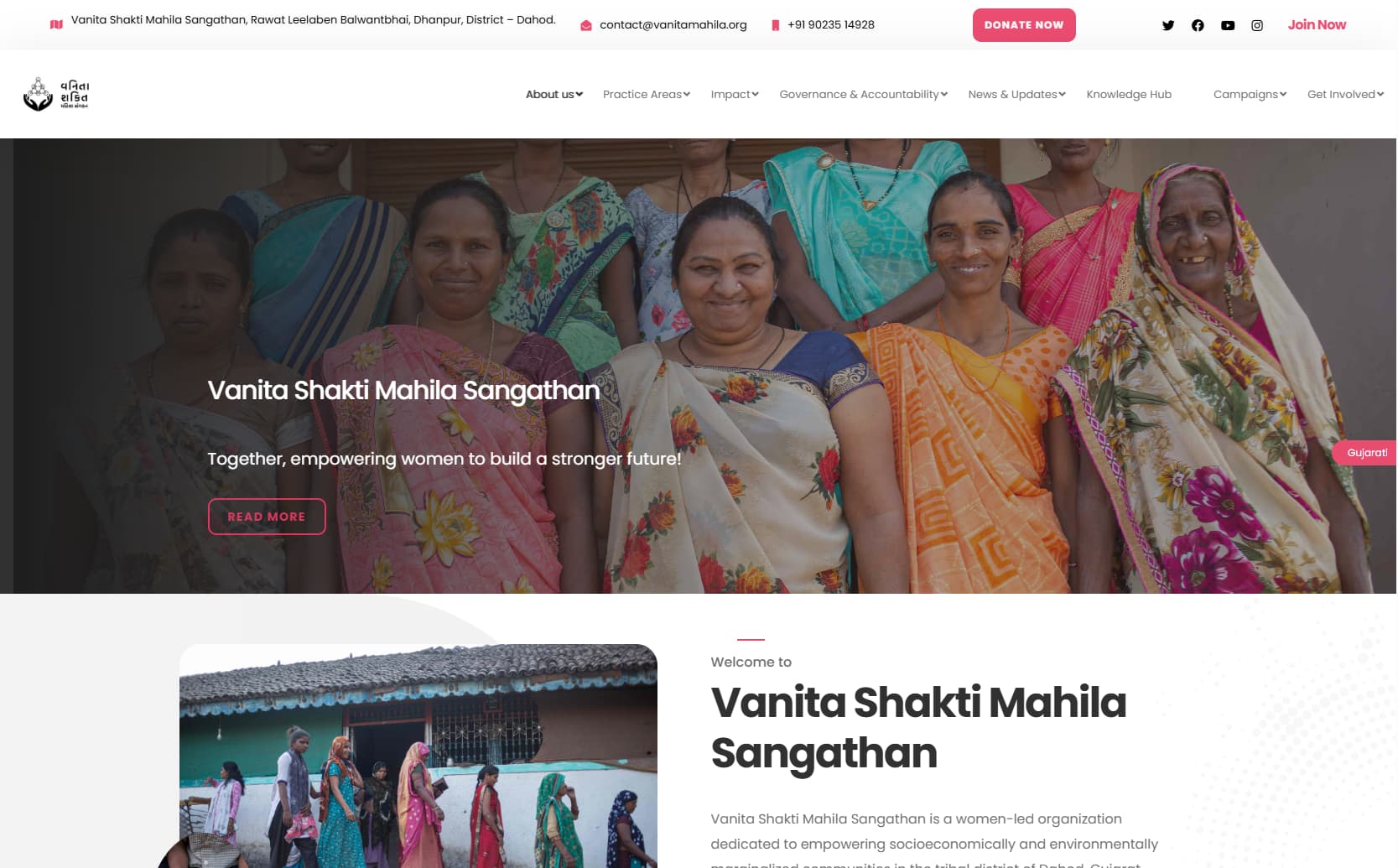Click the Vanita Shakti site logo
Viewport: 1398px width, 868px height.
[x=56, y=94]
